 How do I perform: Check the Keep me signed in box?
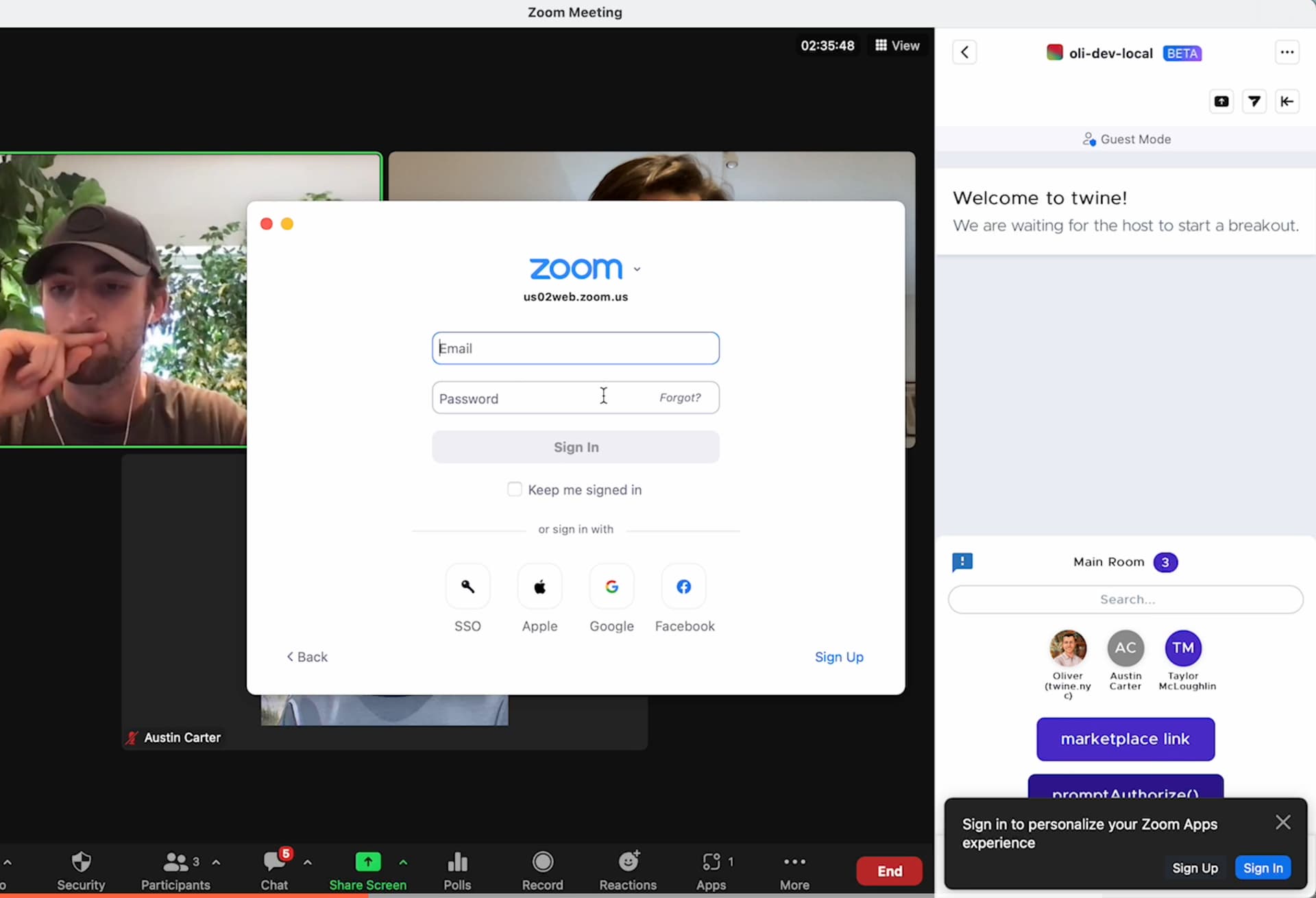[514, 489]
